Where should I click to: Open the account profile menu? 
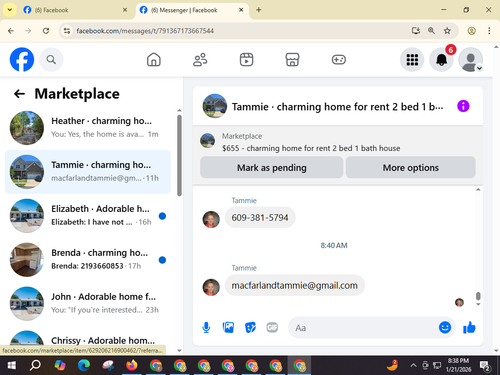471,60
